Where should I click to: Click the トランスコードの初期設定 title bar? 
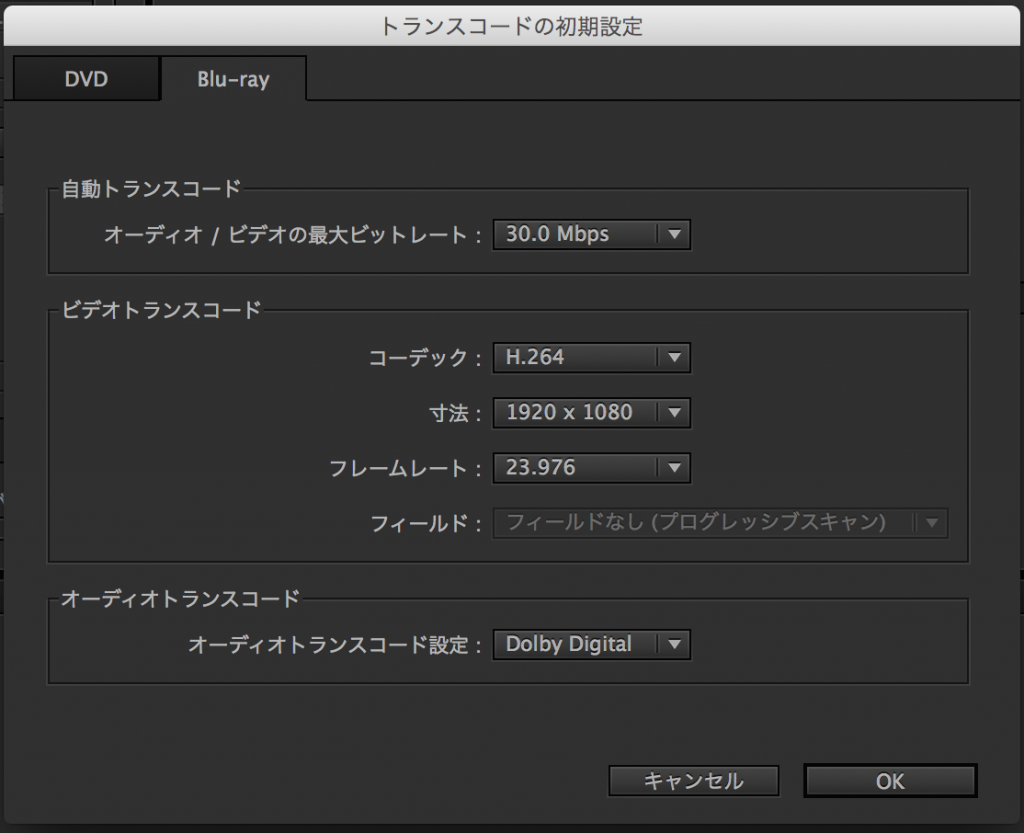click(x=511, y=26)
